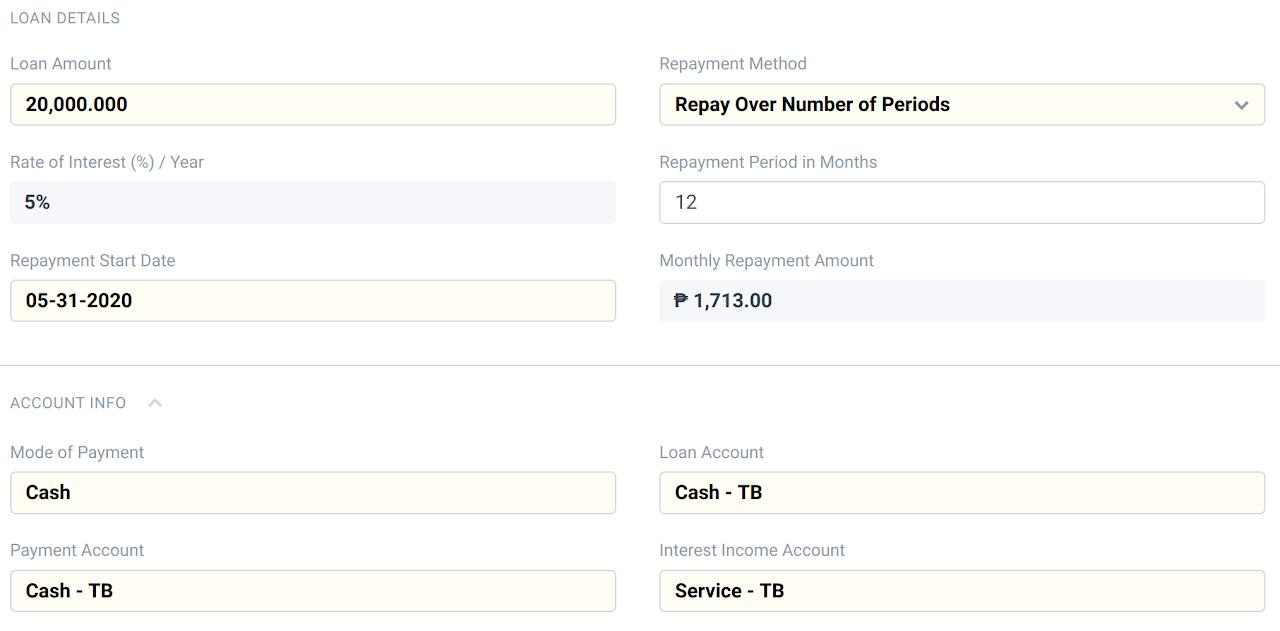Click the "Repayment Period in Months" label text

[768, 162]
